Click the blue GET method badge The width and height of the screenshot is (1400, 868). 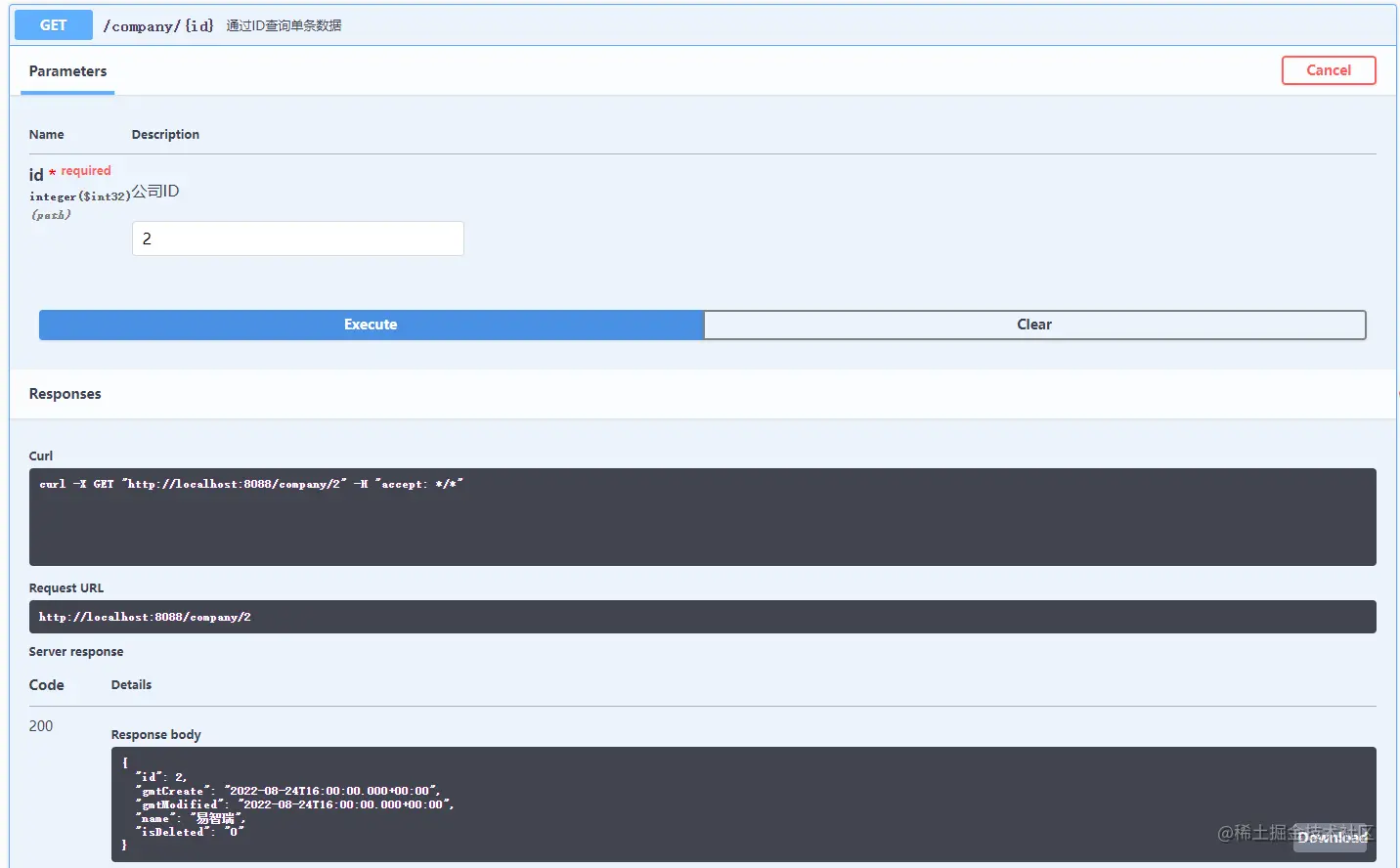click(x=54, y=25)
